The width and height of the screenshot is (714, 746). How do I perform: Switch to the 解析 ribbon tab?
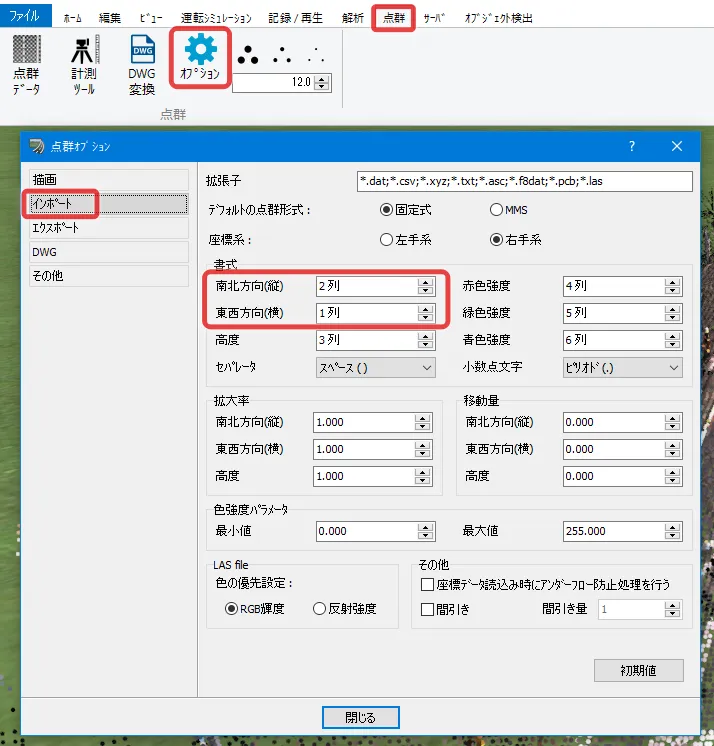tap(351, 18)
